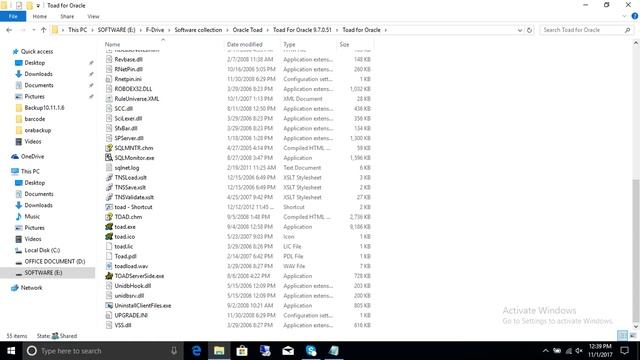The image size is (640, 360).
Task: Switch to the Share ribbon tab
Action: pyautogui.click(x=67, y=16)
